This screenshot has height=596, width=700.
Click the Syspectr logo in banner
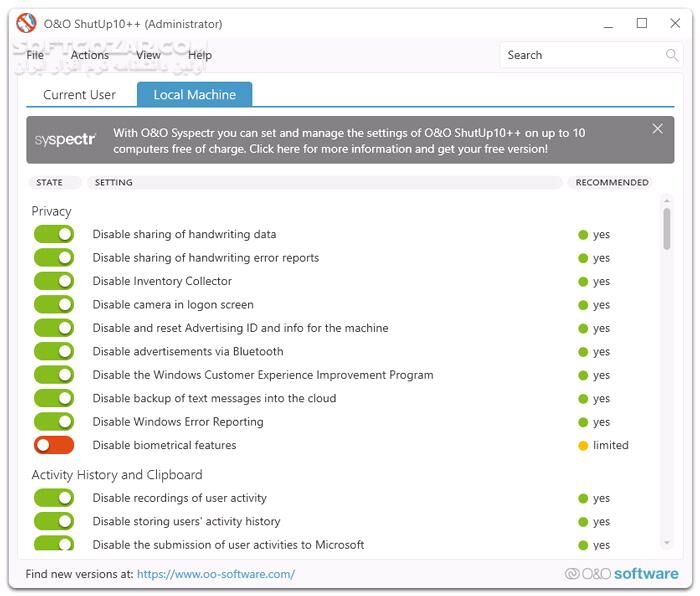pos(66,140)
